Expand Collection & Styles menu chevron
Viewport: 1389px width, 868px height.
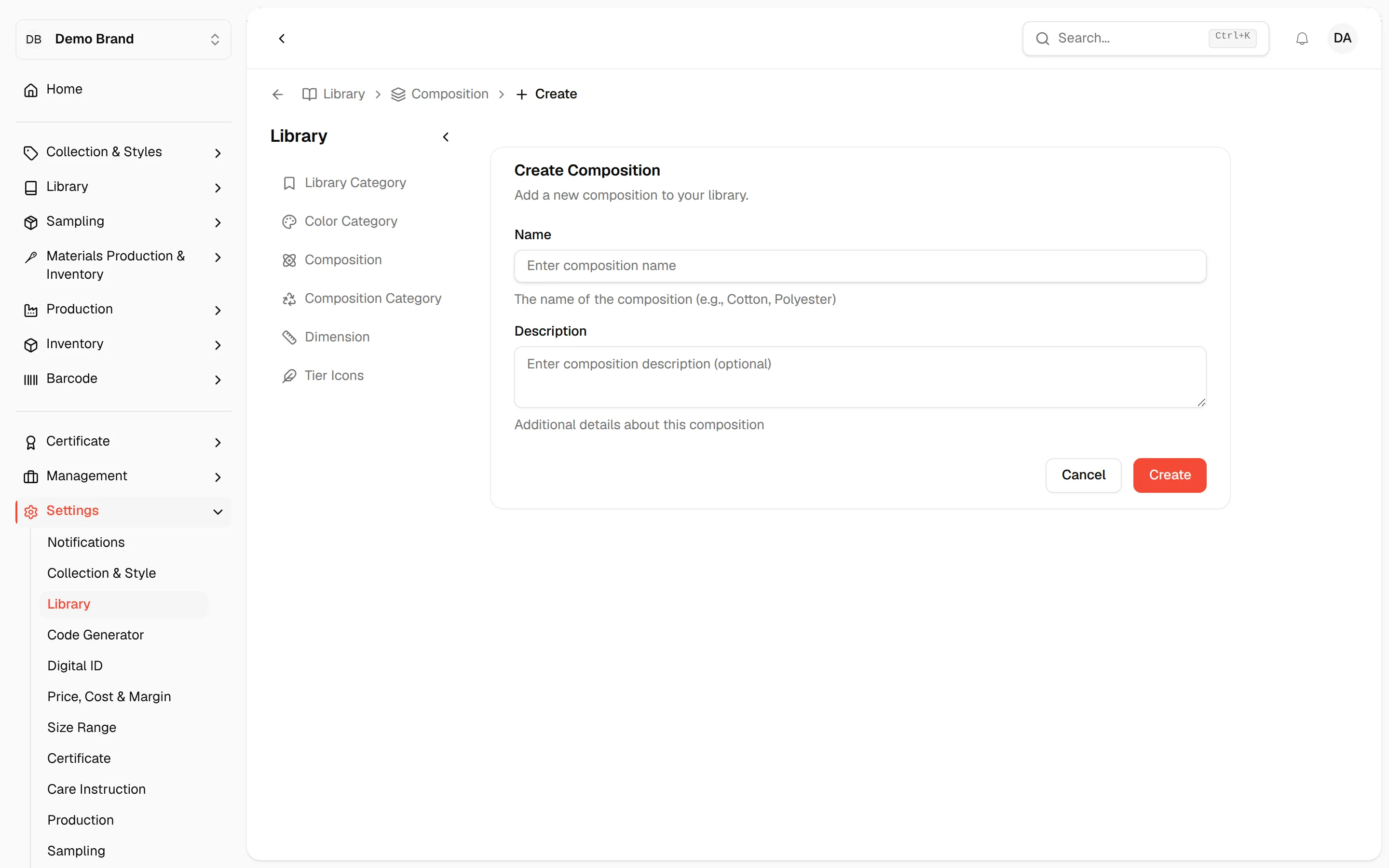pyautogui.click(x=218, y=153)
